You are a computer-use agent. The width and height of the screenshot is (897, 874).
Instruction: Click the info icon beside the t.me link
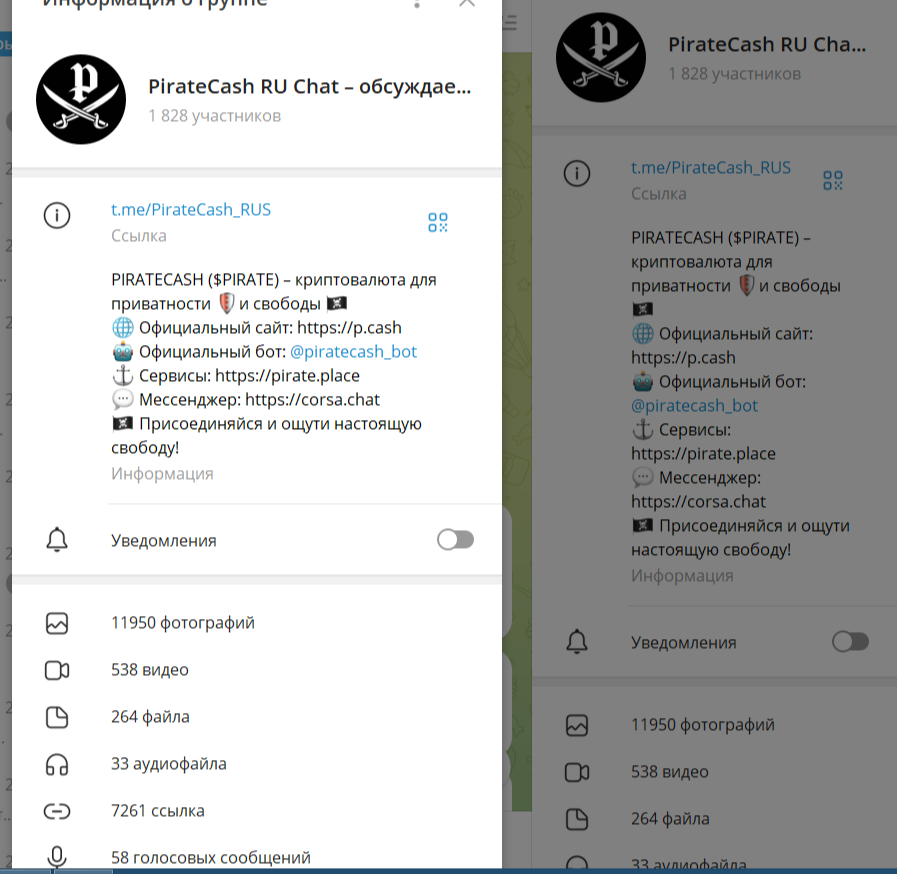(x=57, y=216)
